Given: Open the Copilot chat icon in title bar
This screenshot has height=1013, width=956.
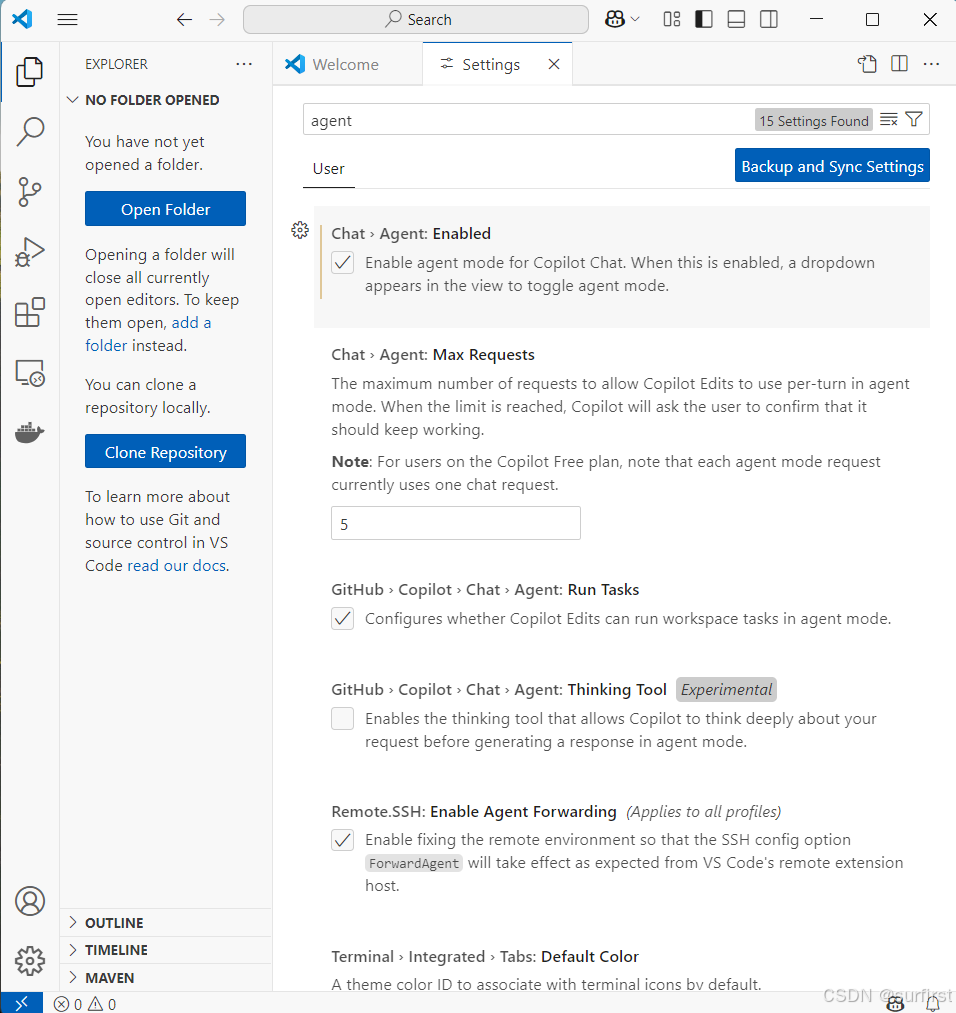Looking at the screenshot, I should [614, 19].
